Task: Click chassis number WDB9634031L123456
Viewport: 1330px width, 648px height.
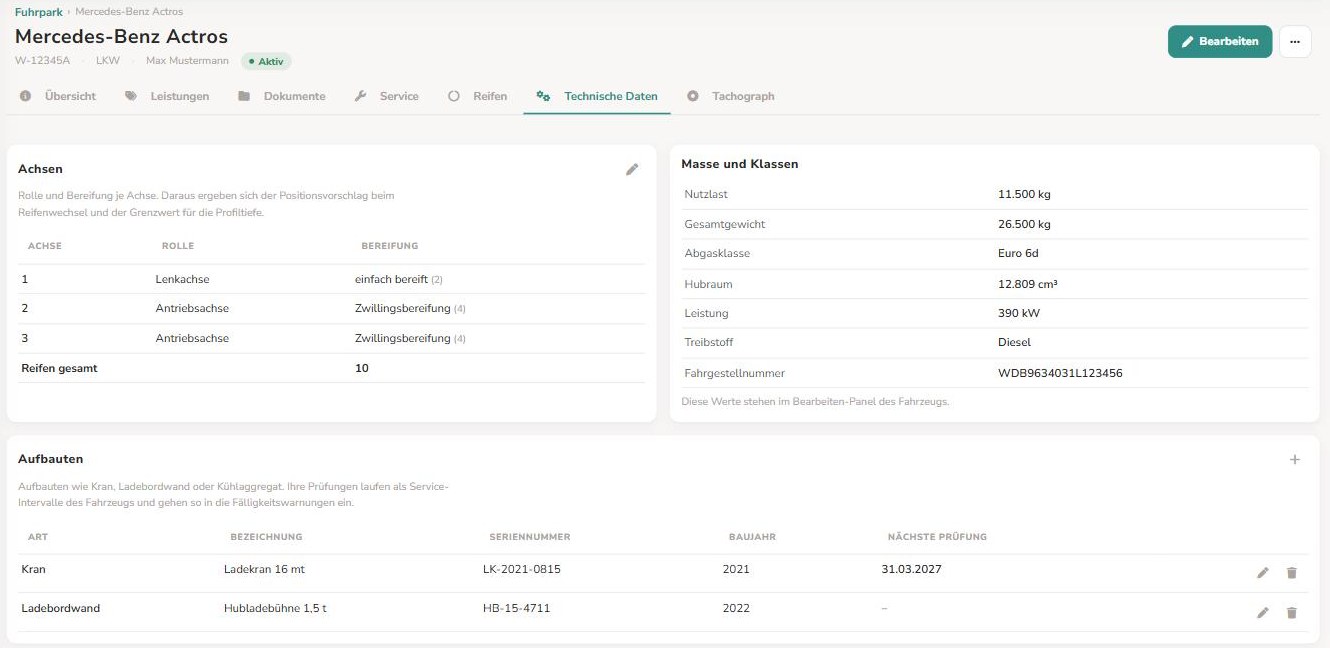Action: click(x=1060, y=373)
